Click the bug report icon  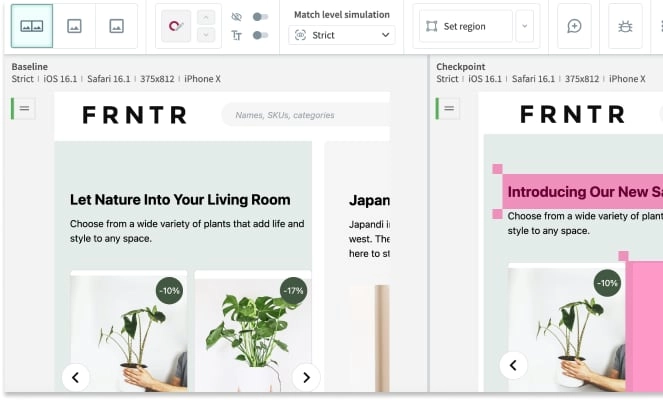pyautogui.click(x=625, y=26)
